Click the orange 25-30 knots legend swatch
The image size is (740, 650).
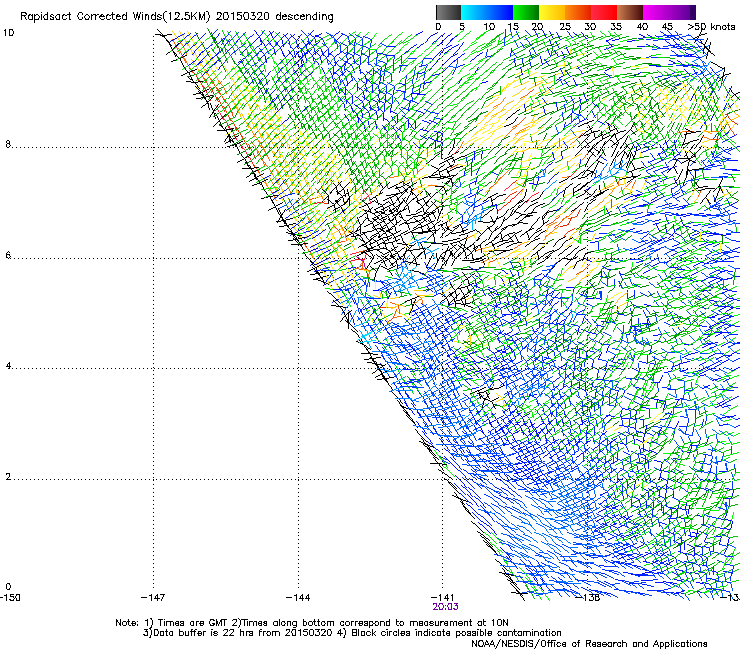(x=578, y=12)
